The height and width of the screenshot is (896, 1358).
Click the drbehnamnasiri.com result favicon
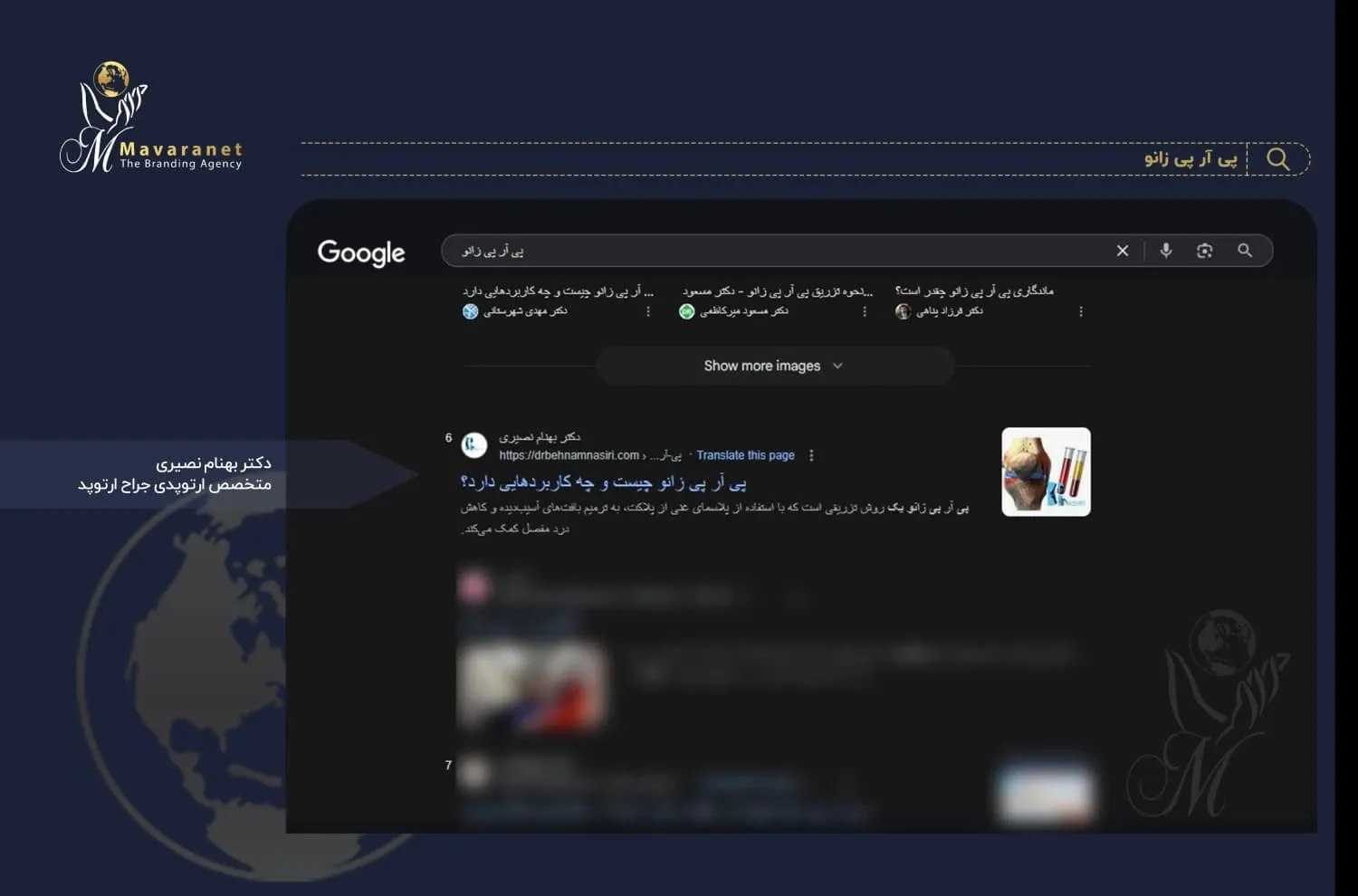click(474, 445)
